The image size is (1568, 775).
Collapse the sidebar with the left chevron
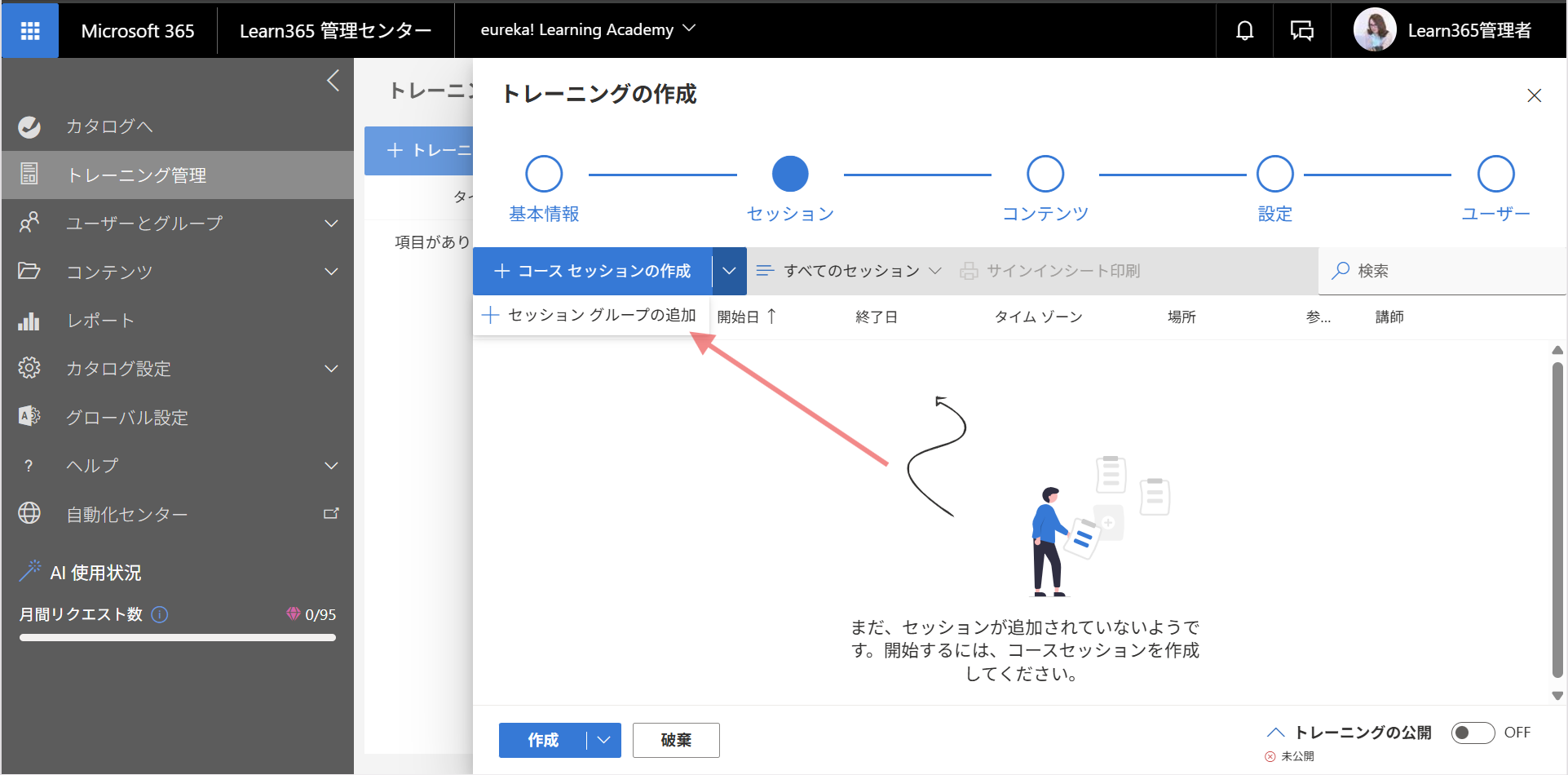click(333, 80)
